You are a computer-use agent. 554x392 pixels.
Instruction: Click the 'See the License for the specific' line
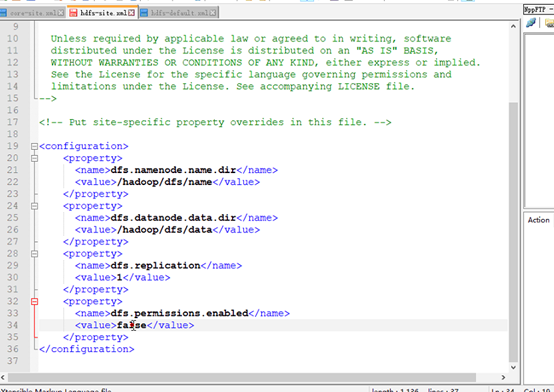coord(251,75)
